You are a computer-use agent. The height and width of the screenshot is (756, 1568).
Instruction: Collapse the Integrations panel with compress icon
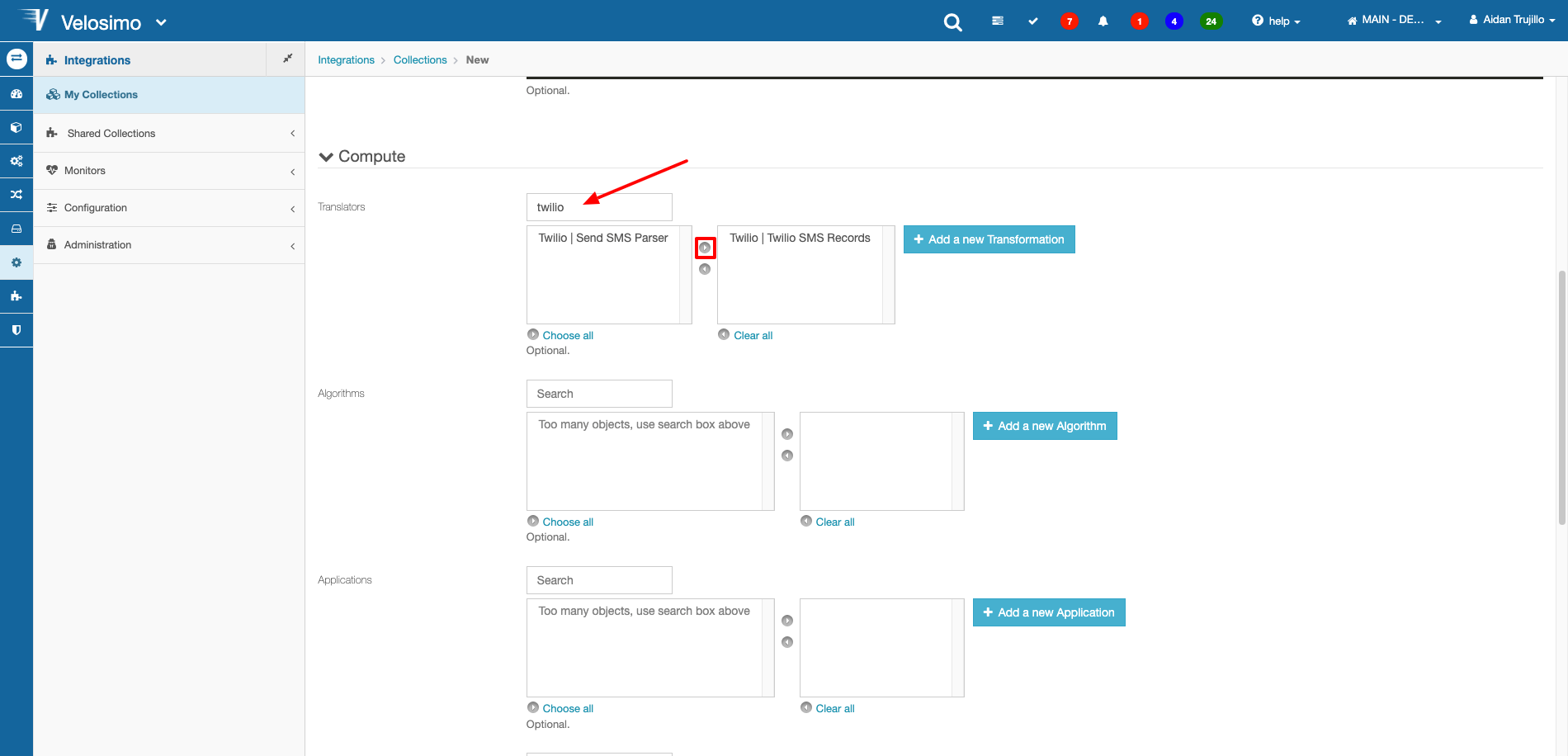click(287, 59)
